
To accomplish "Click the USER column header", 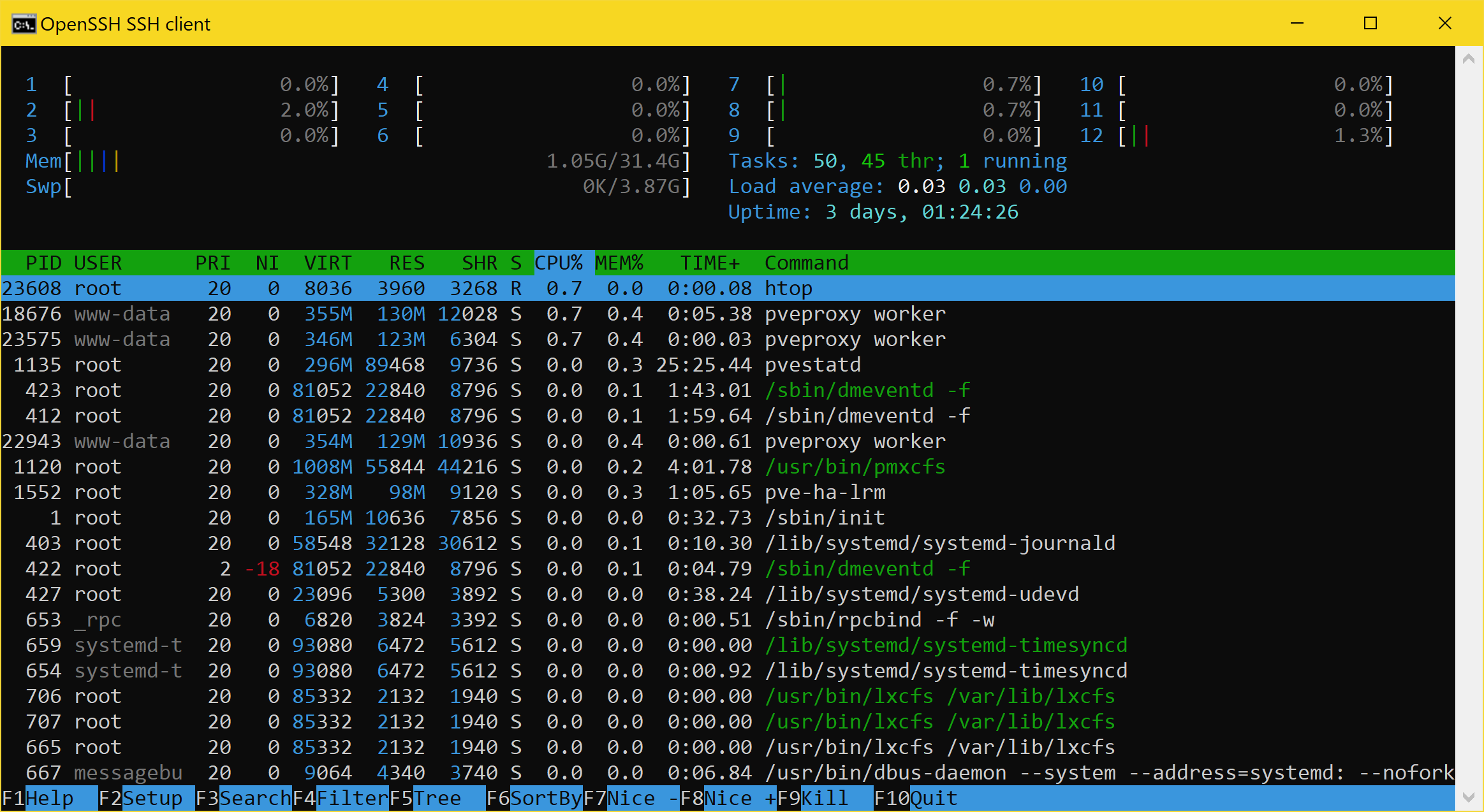I will coord(99,262).
